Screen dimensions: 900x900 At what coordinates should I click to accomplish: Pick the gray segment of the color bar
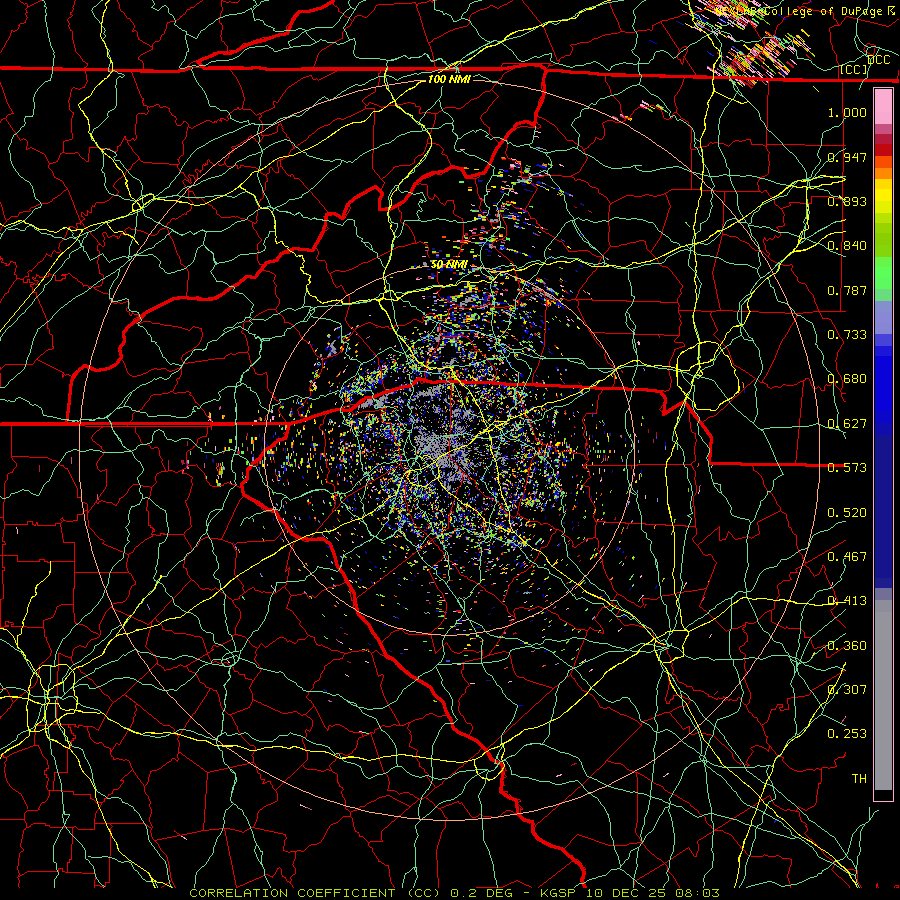[x=883, y=695]
